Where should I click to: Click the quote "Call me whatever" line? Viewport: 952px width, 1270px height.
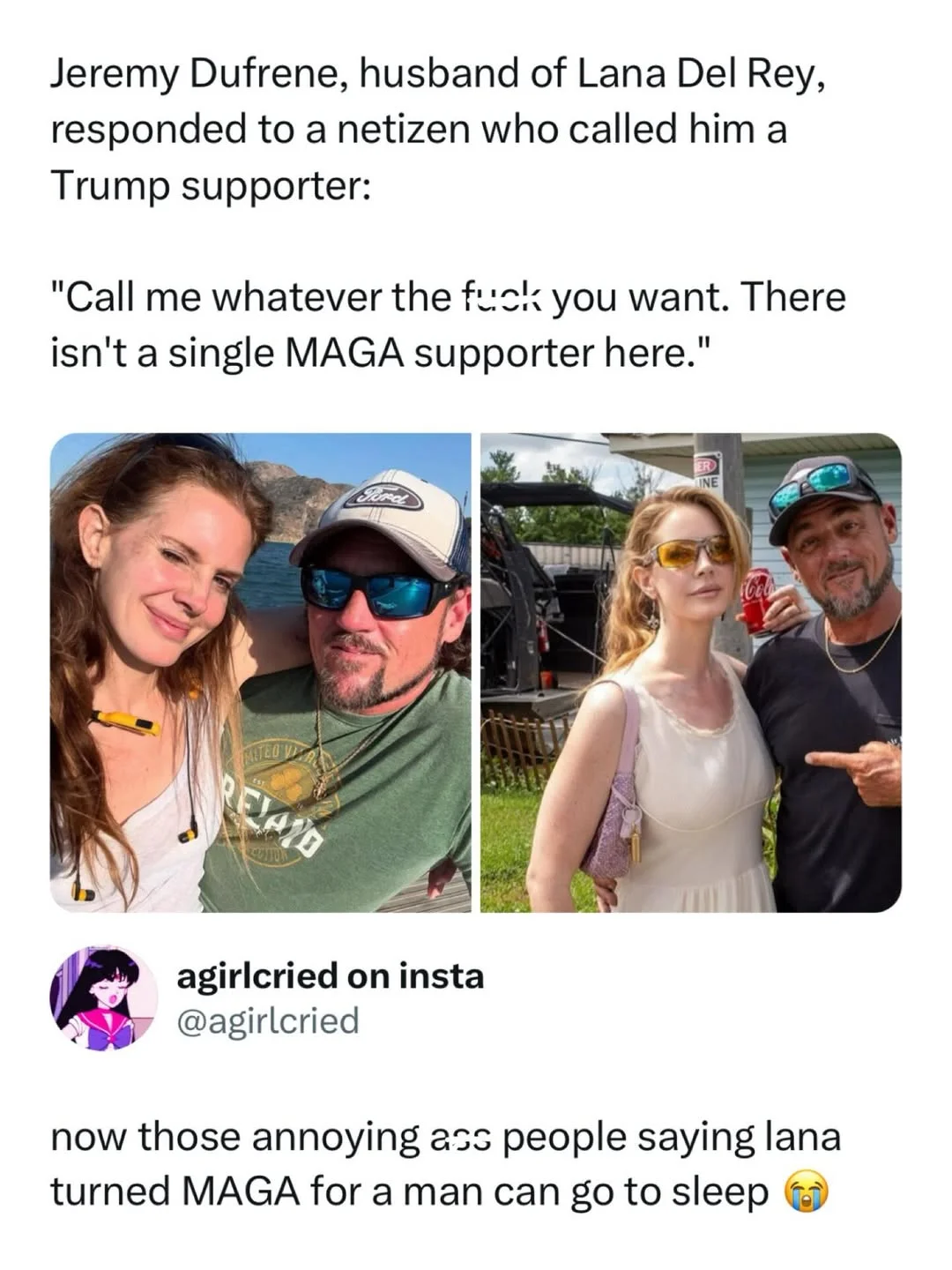[x=448, y=298]
